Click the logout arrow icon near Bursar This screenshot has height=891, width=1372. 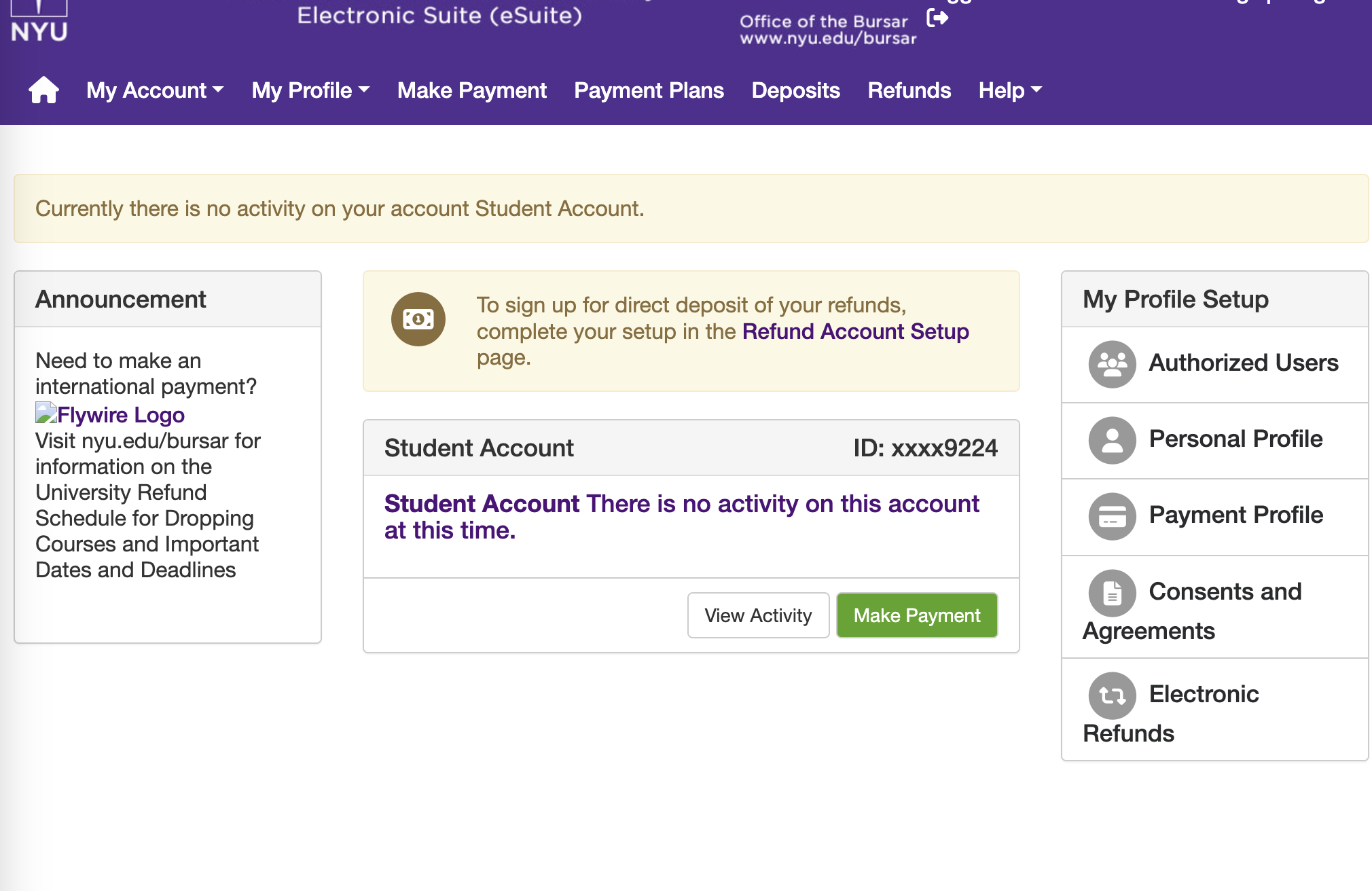[937, 18]
